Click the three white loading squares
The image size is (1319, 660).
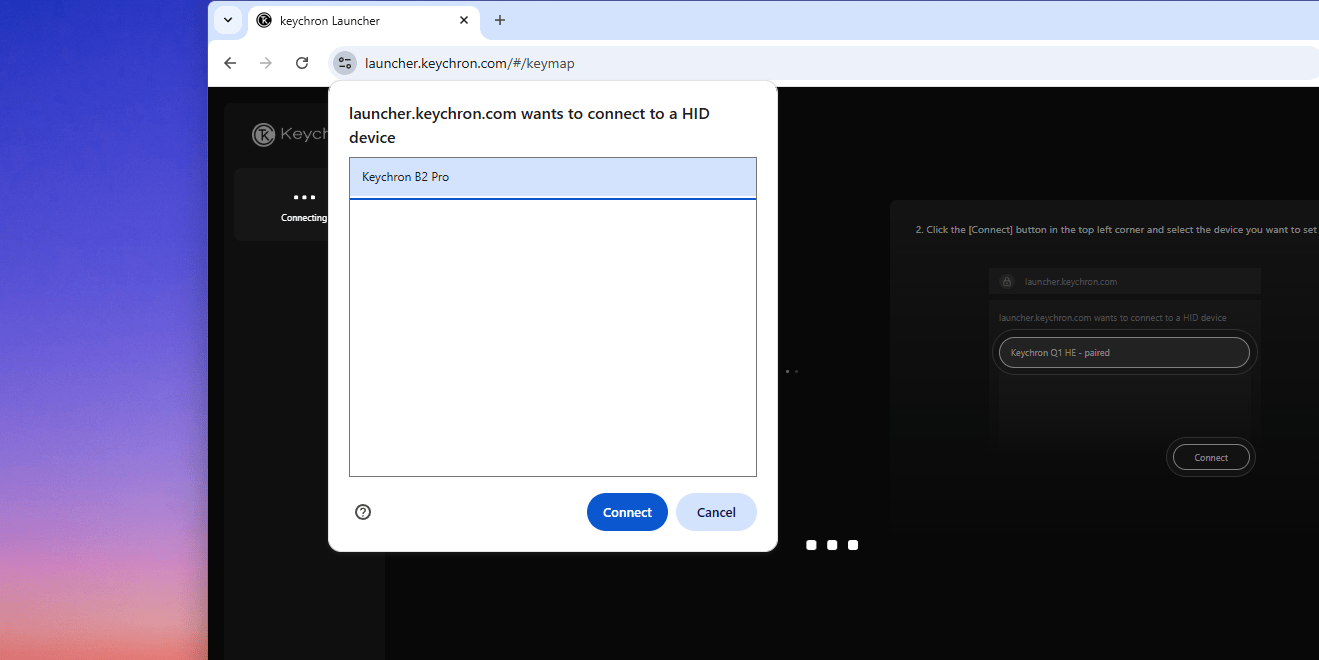coord(832,545)
